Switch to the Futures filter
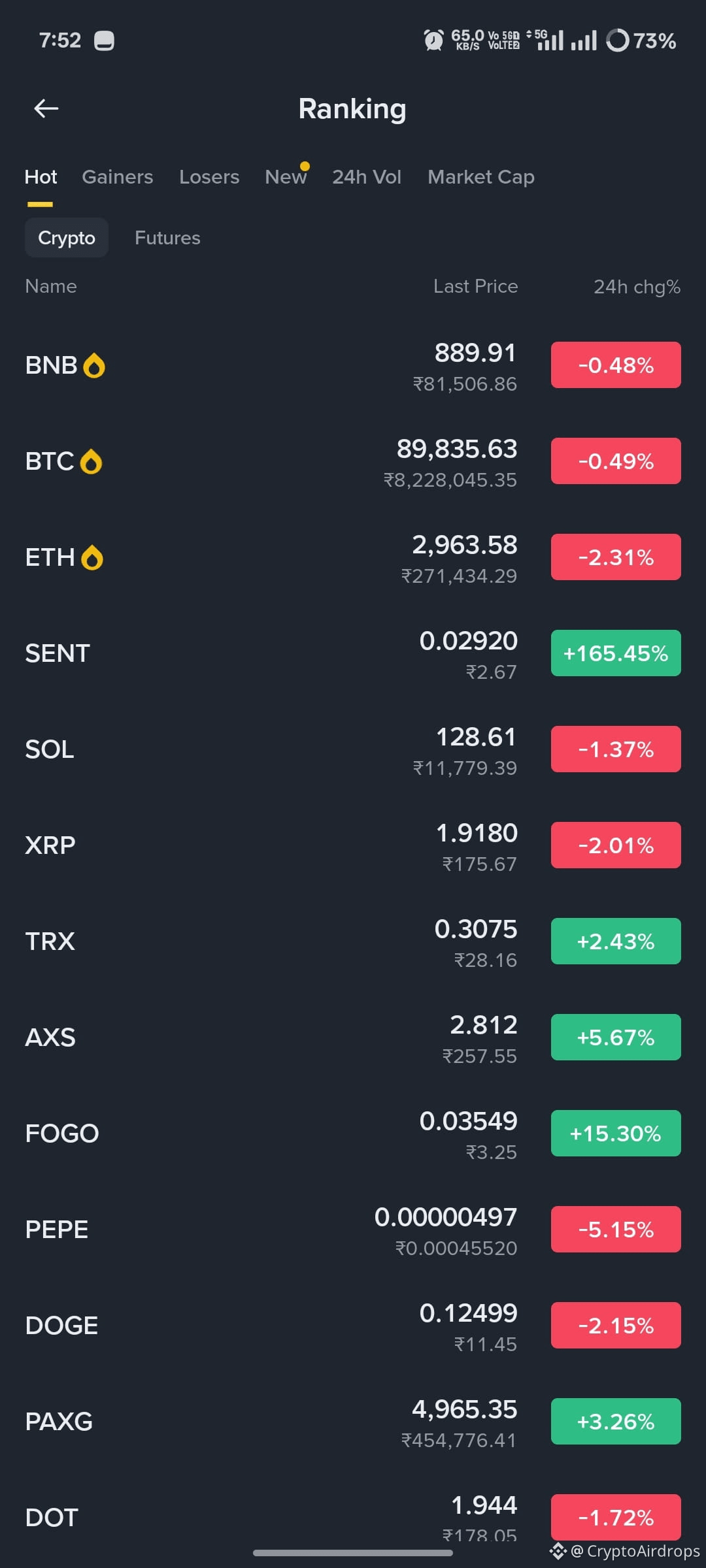 (167, 238)
